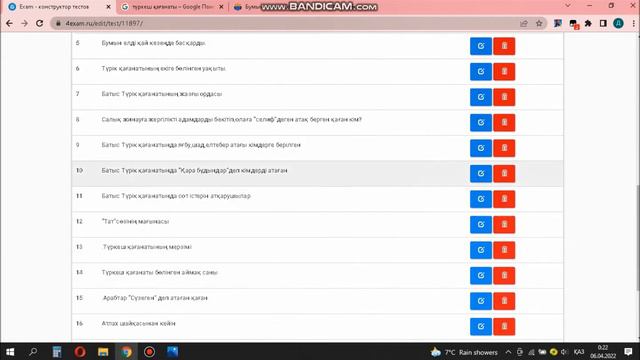Screen dimensions: 640x360
Task: Select question row 16 text
Action: [138, 324]
